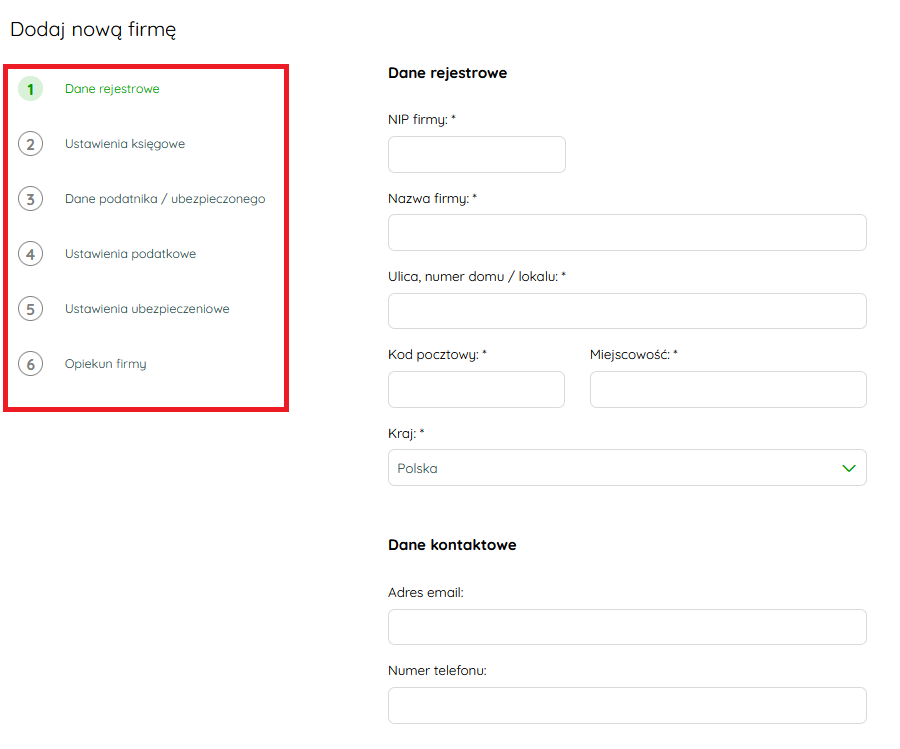Go to Dane rejestrowe step
This screenshot has width=900, height=749.
[112, 89]
